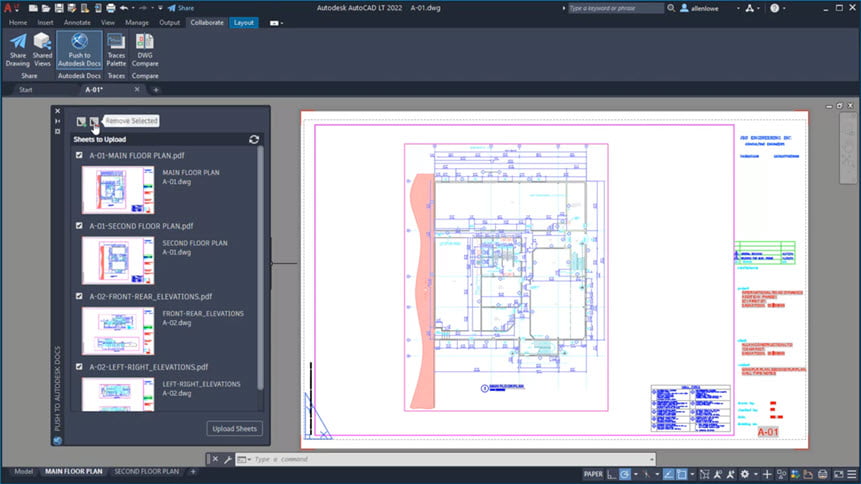Open the allenlowe user account dropdown
Screen dimensions: 861x484
tap(738, 8)
